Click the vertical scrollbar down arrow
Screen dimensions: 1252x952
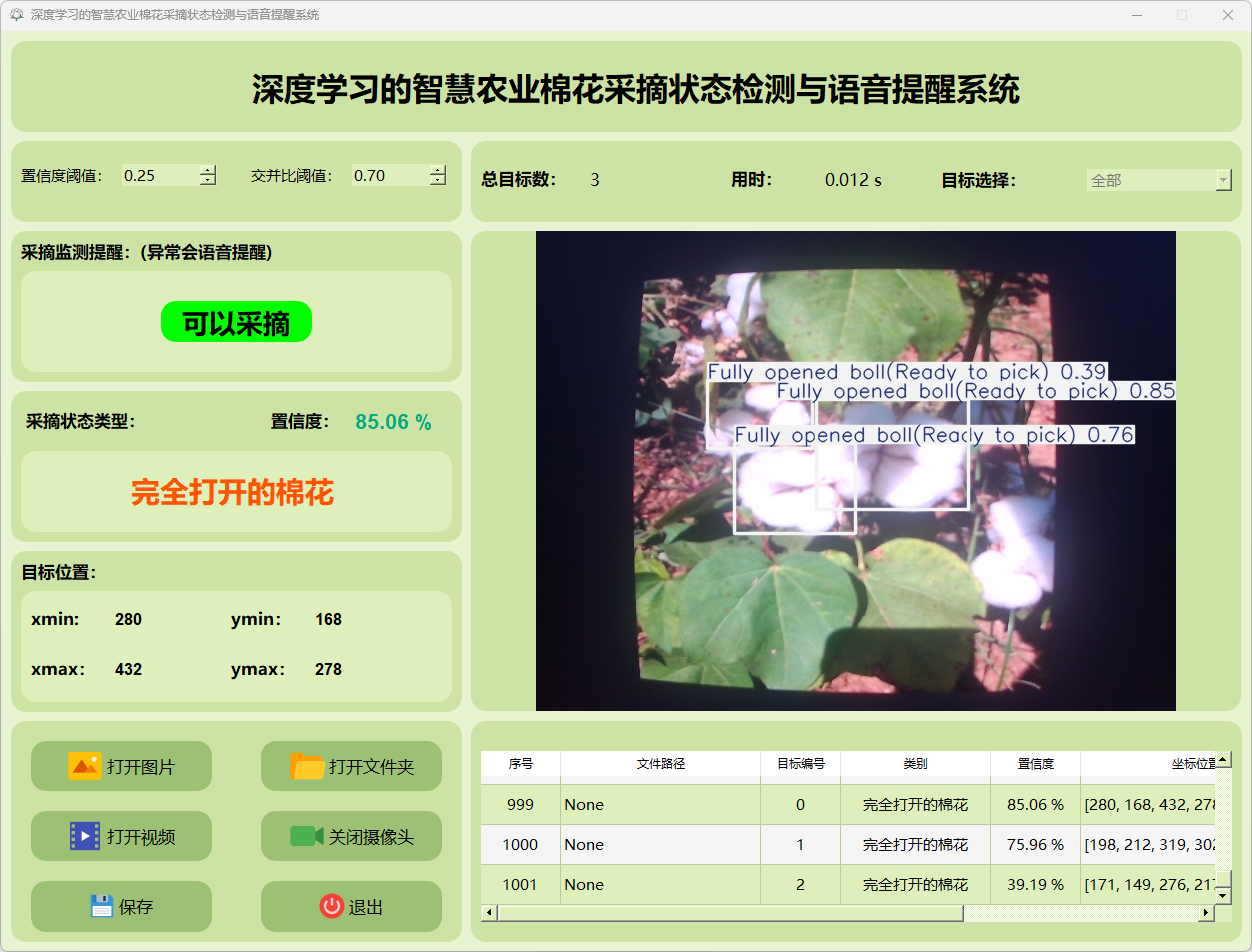(1223, 895)
